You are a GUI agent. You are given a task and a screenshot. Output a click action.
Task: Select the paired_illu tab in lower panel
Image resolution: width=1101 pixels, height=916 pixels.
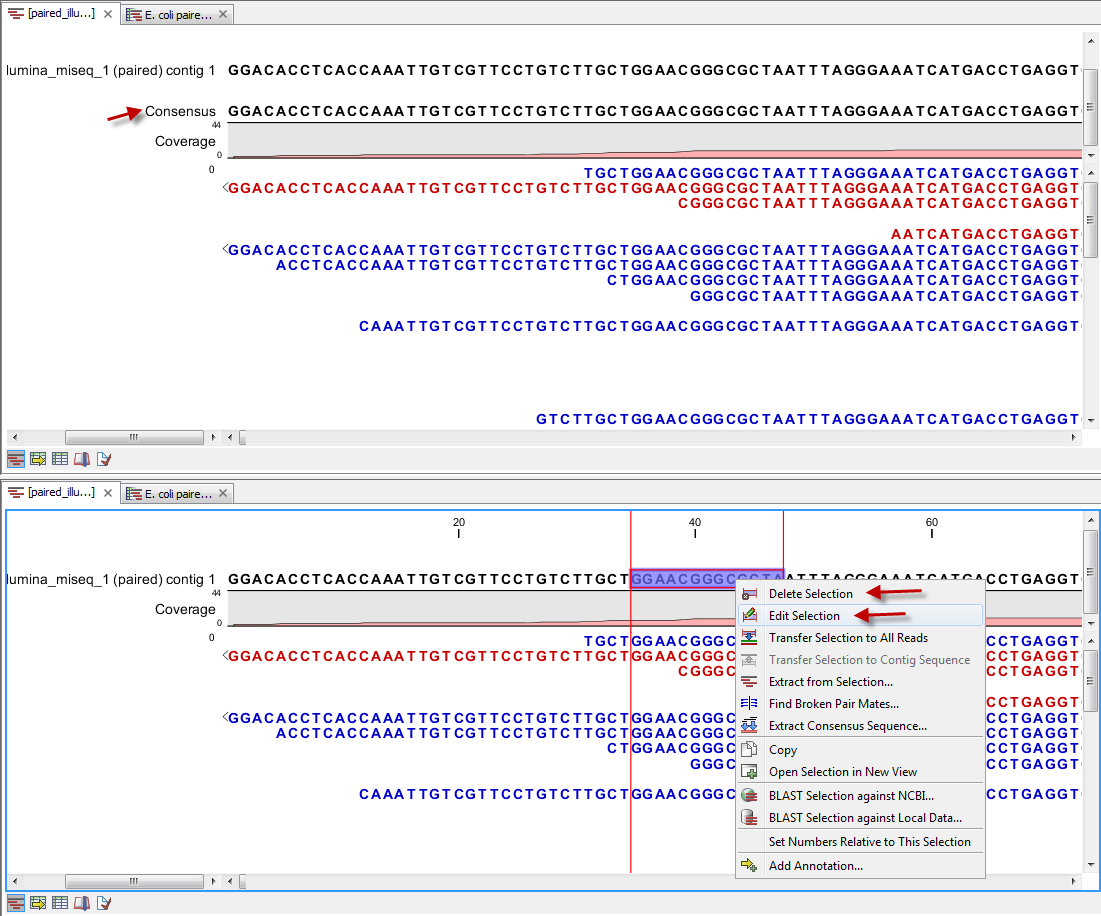pyautogui.click(x=60, y=492)
